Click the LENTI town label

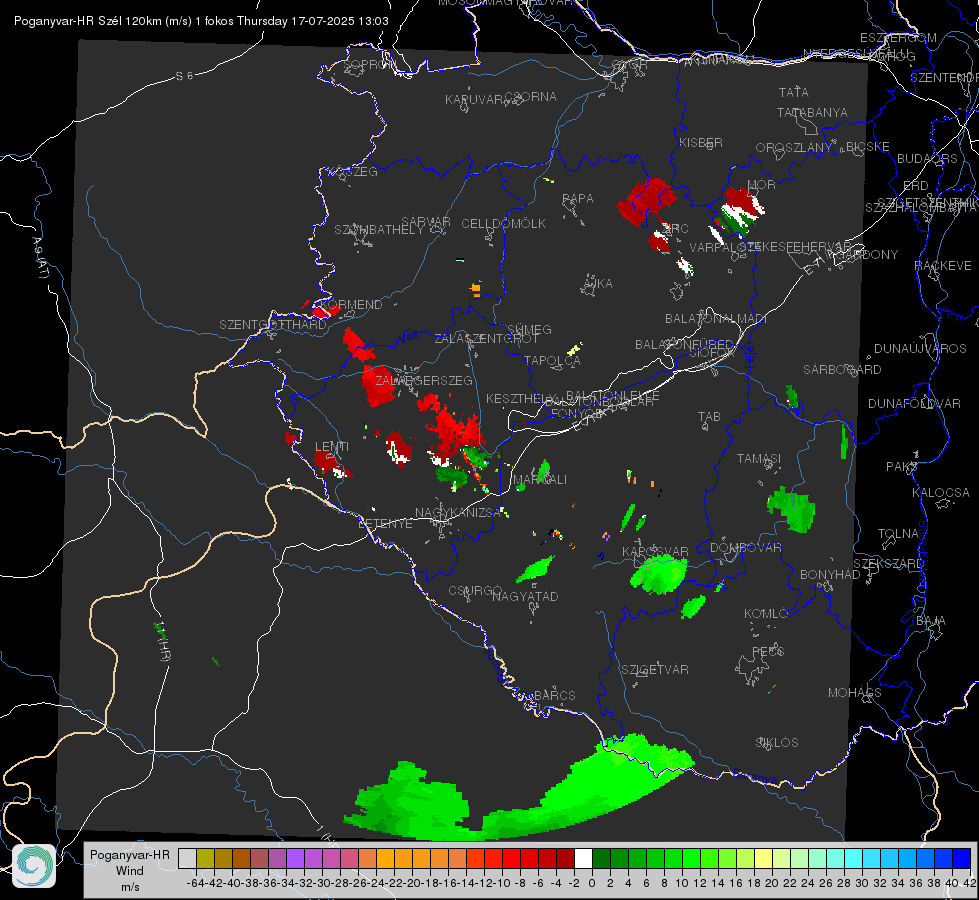pyautogui.click(x=332, y=447)
